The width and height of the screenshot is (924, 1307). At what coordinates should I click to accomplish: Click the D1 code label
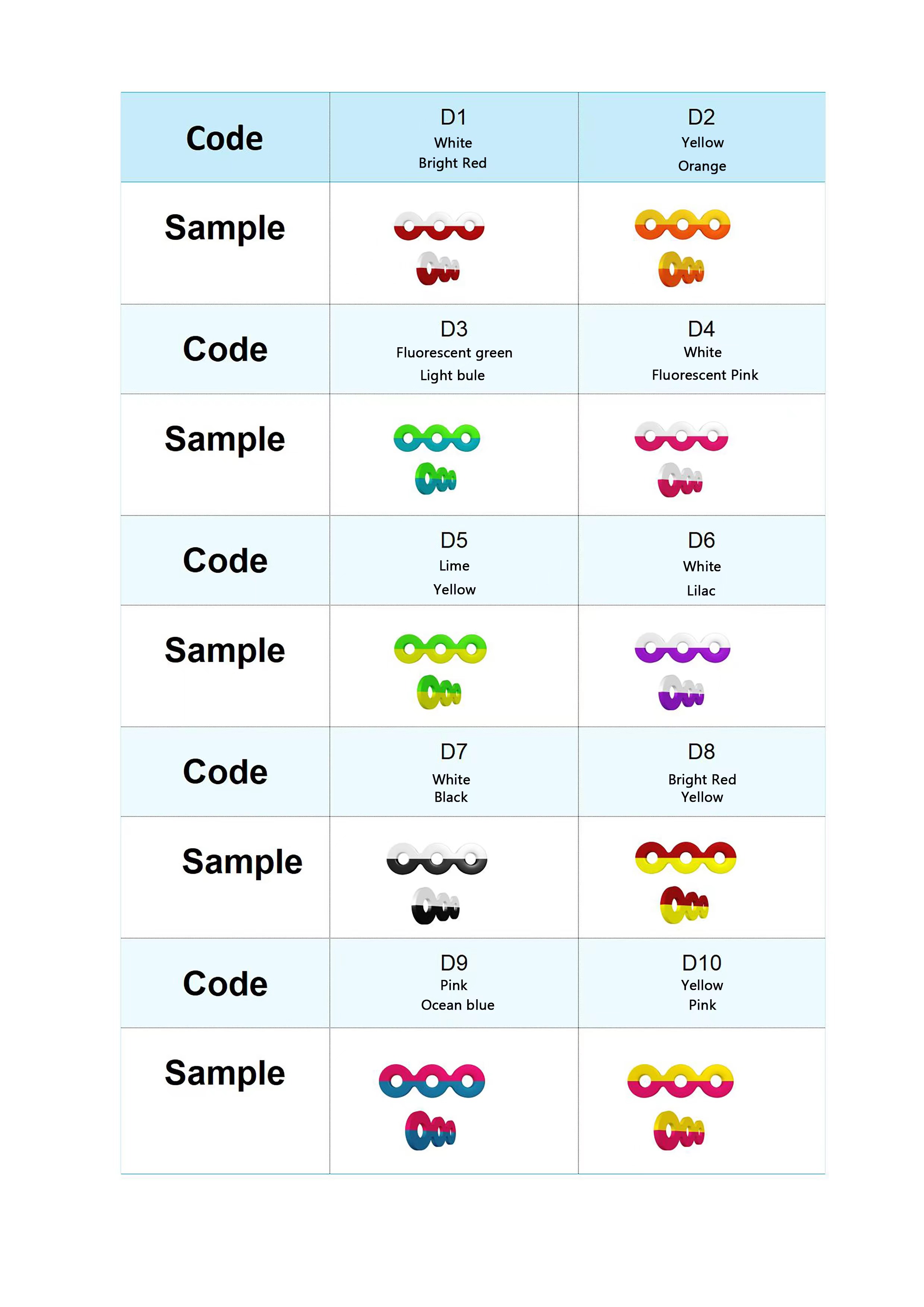pos(454,117)
